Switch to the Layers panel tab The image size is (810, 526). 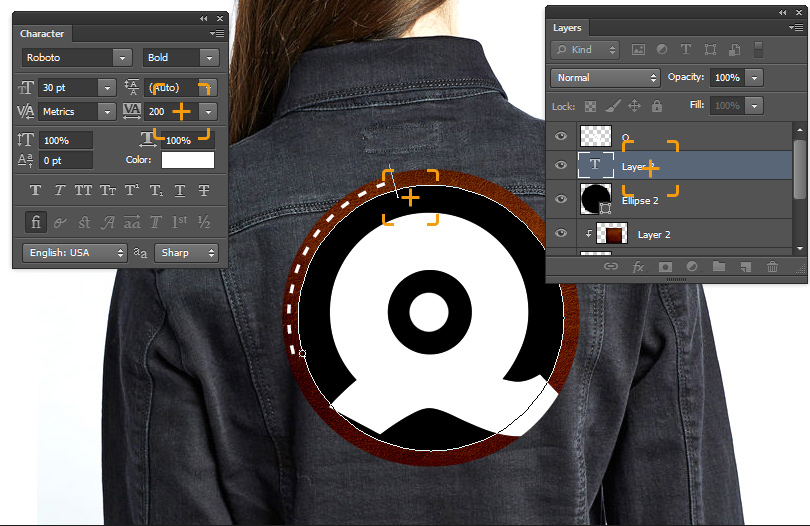(567, 28)
